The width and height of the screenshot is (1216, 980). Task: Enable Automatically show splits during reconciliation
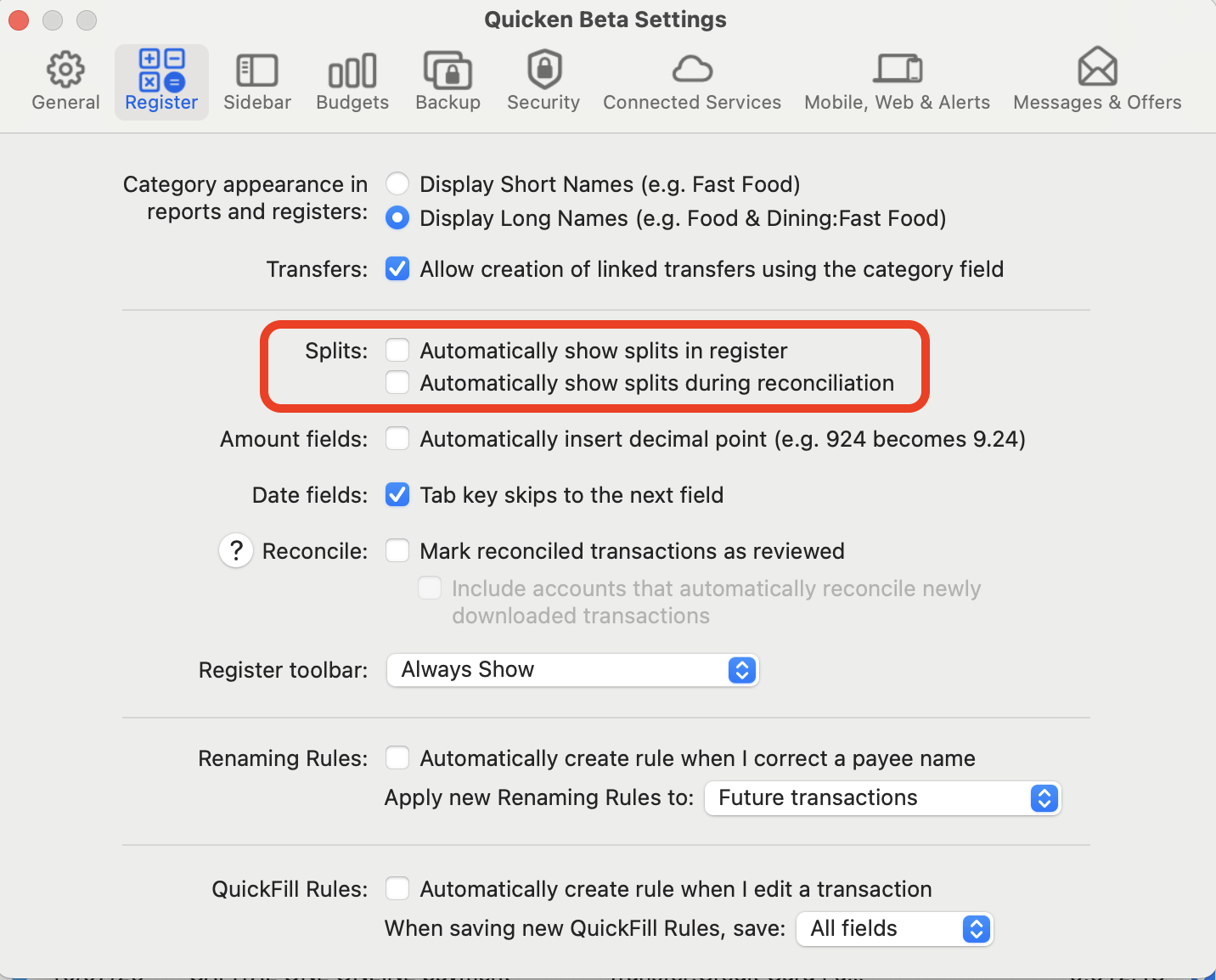click(397, 383)
